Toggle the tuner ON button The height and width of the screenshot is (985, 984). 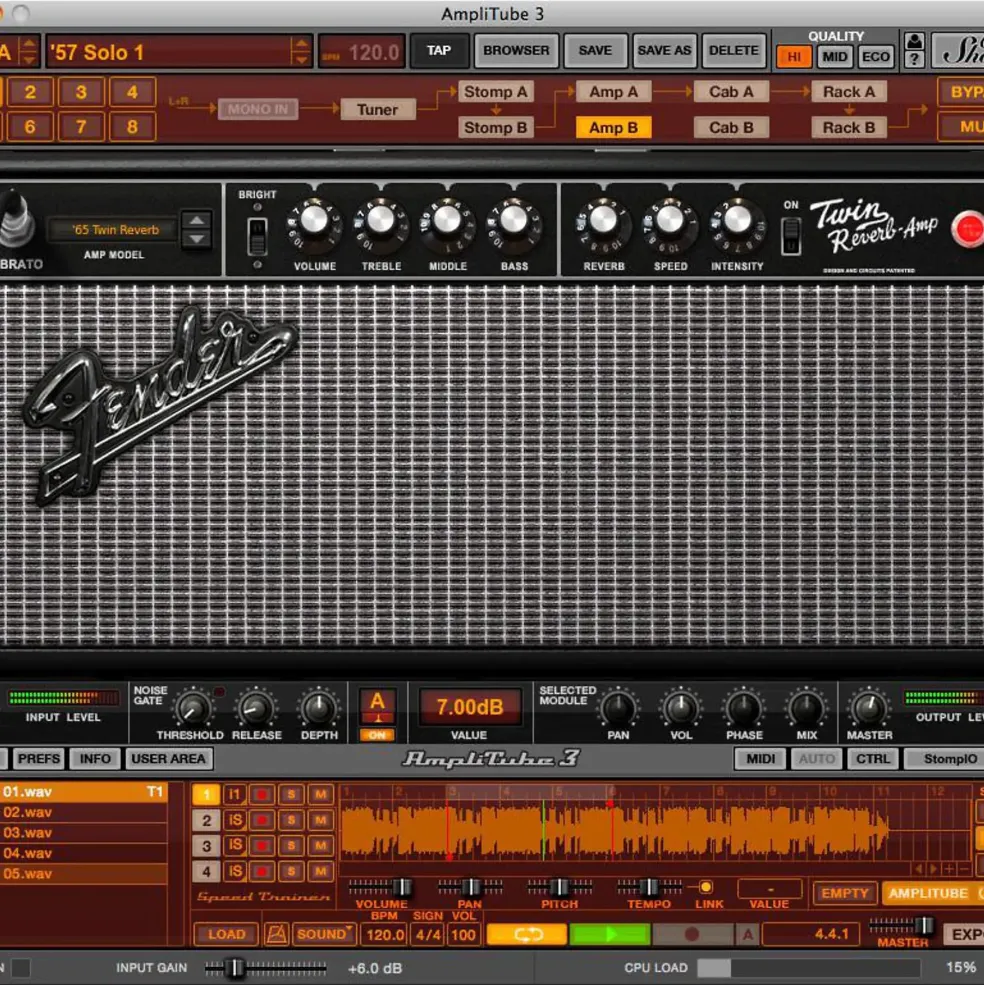click(x=377, y=734)
